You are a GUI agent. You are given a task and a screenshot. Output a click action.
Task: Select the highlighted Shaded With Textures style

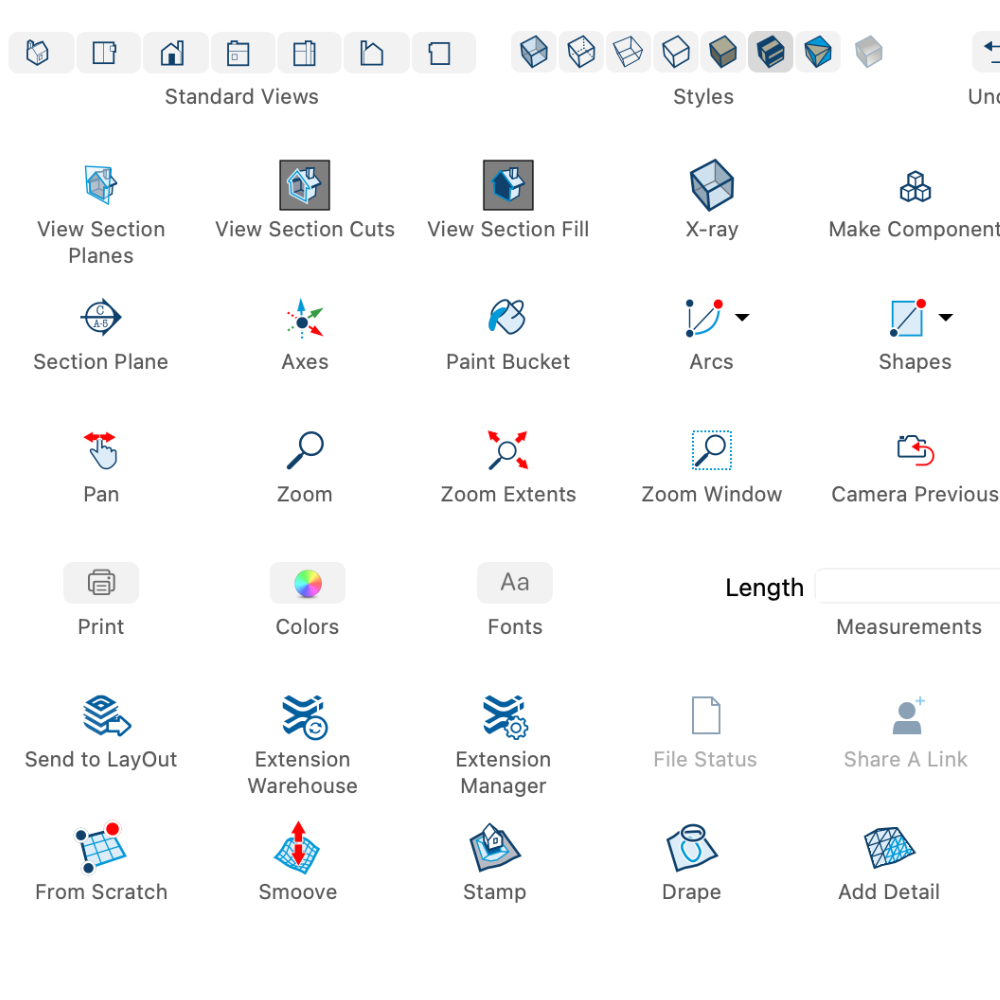pos(770,52)
